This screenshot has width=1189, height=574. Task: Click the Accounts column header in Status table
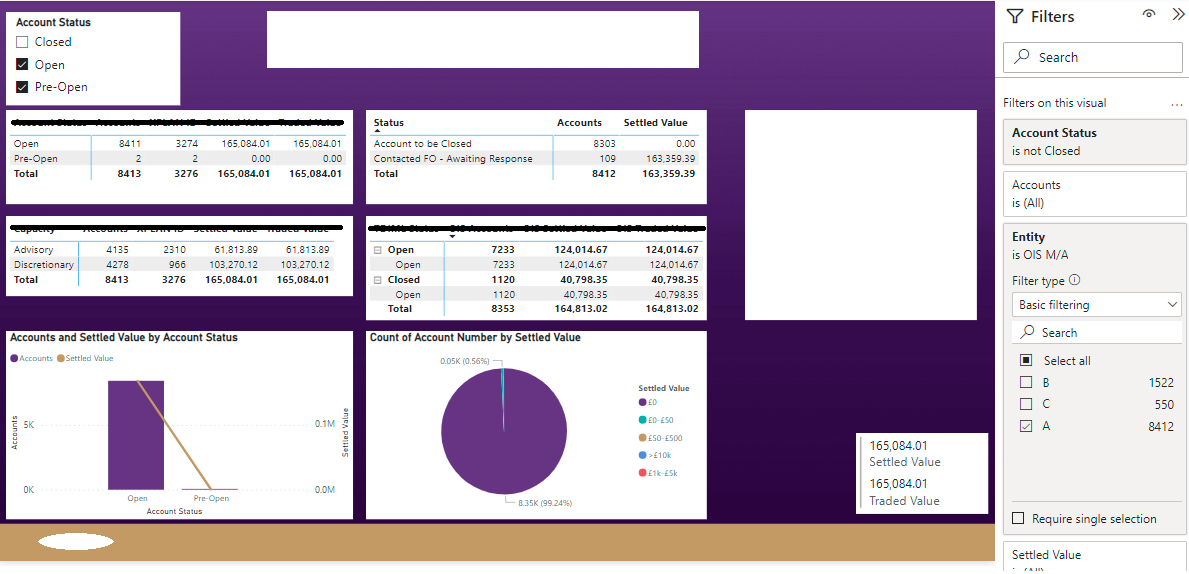click(579, 122)
